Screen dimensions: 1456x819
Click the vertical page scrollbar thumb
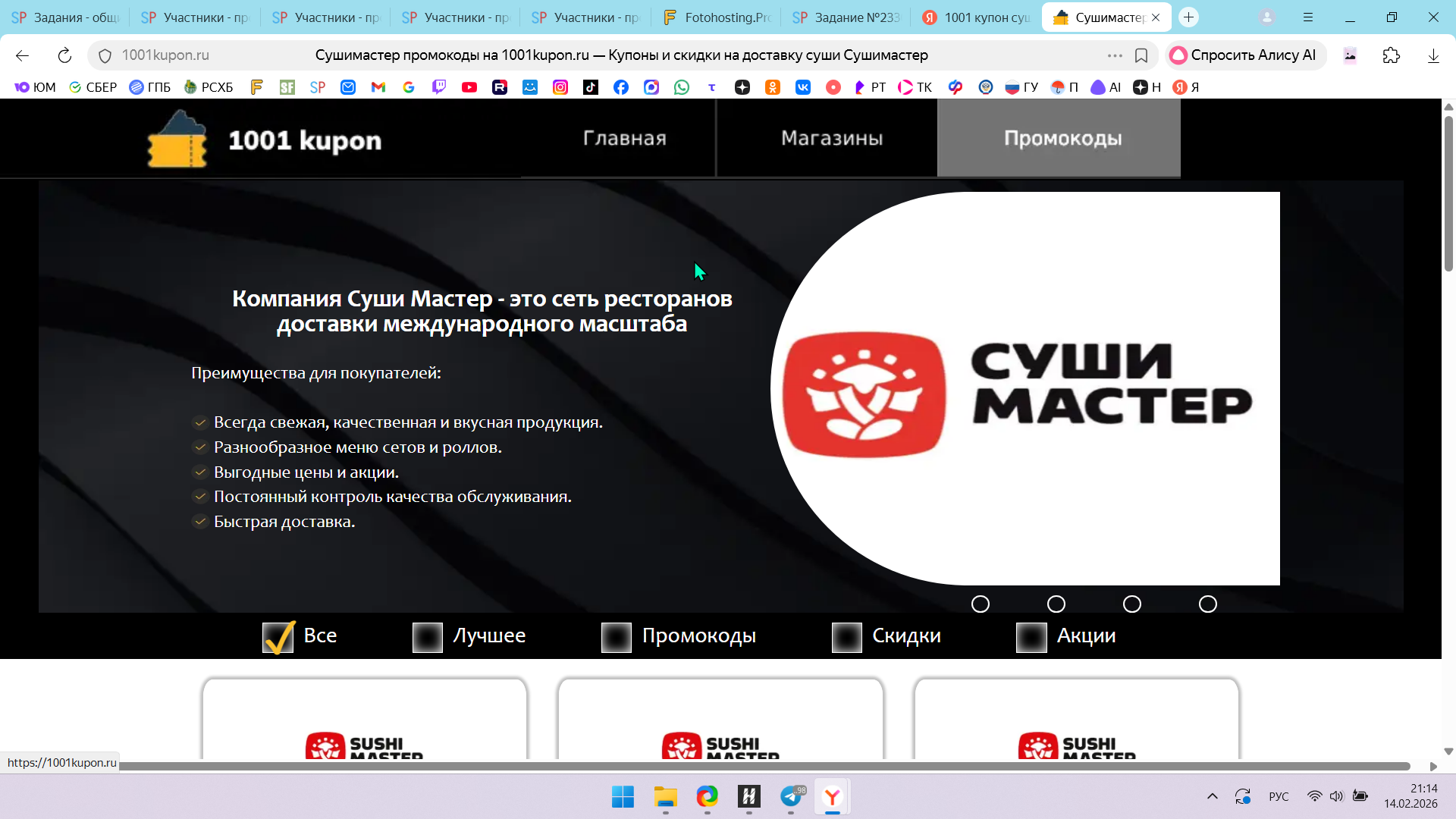(x=1448, y=193)
